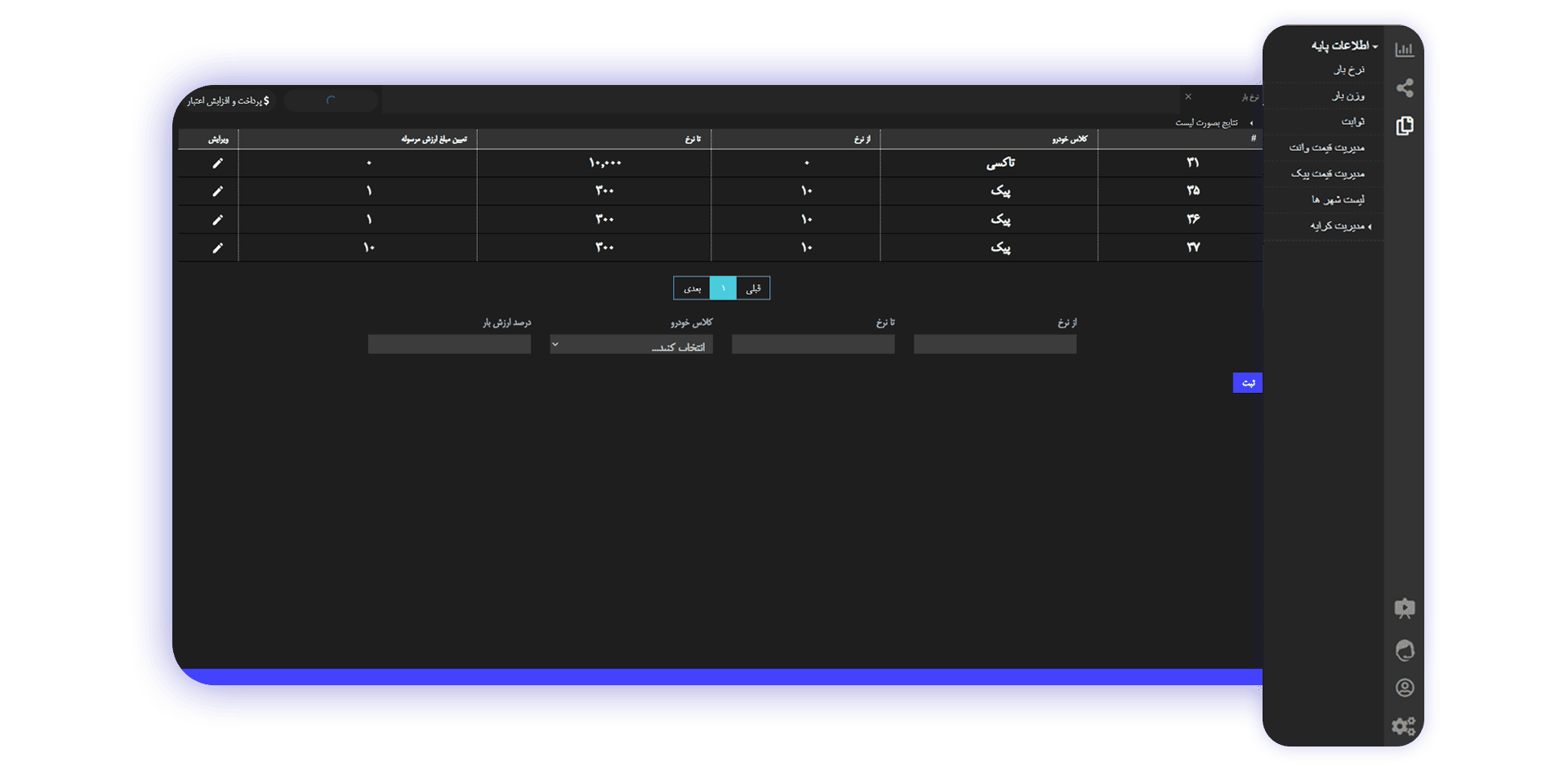This screenshot has height=771, width=1568.
Task: Open the کلاس خودرو dropdown انتخاب کنید
Action: pos(631,345)
